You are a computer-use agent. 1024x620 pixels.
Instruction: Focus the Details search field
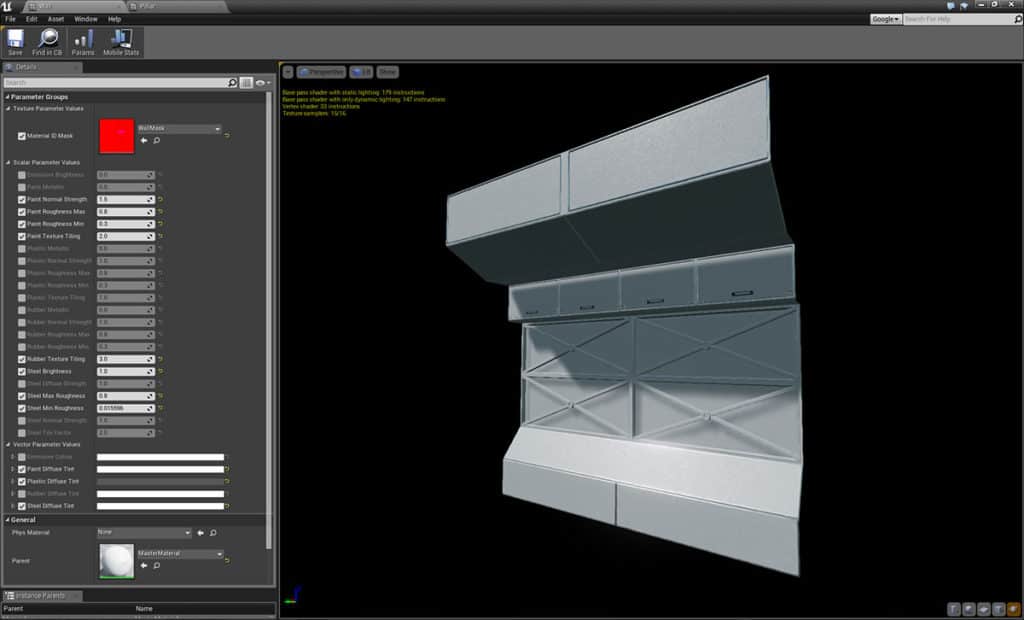click(116, 83)
